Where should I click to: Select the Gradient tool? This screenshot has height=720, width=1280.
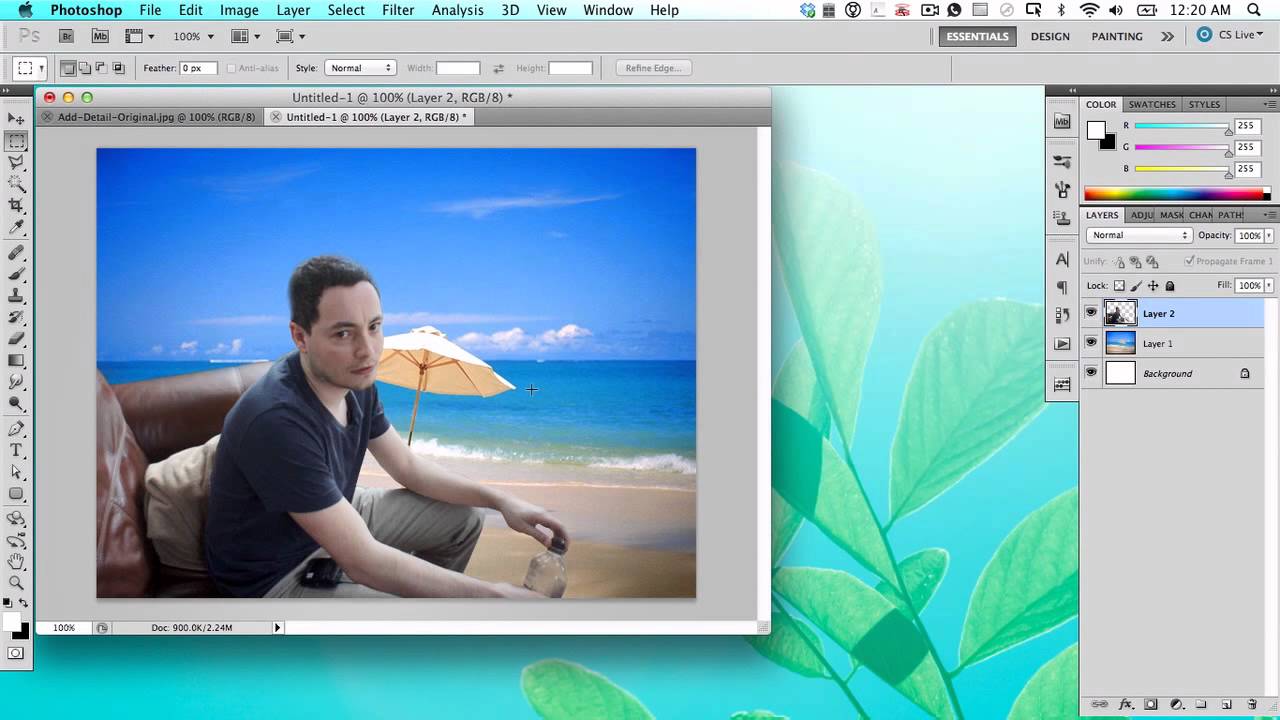(16, 361)
